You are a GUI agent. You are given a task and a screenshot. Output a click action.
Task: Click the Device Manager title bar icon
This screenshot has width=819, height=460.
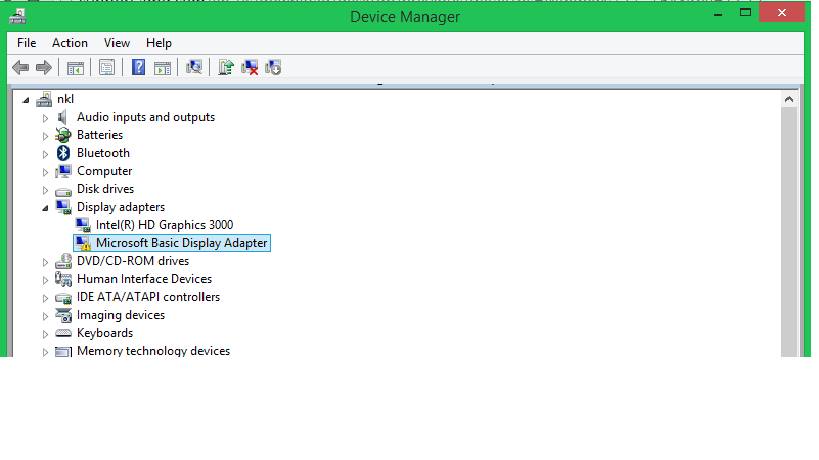pos(17,16)
